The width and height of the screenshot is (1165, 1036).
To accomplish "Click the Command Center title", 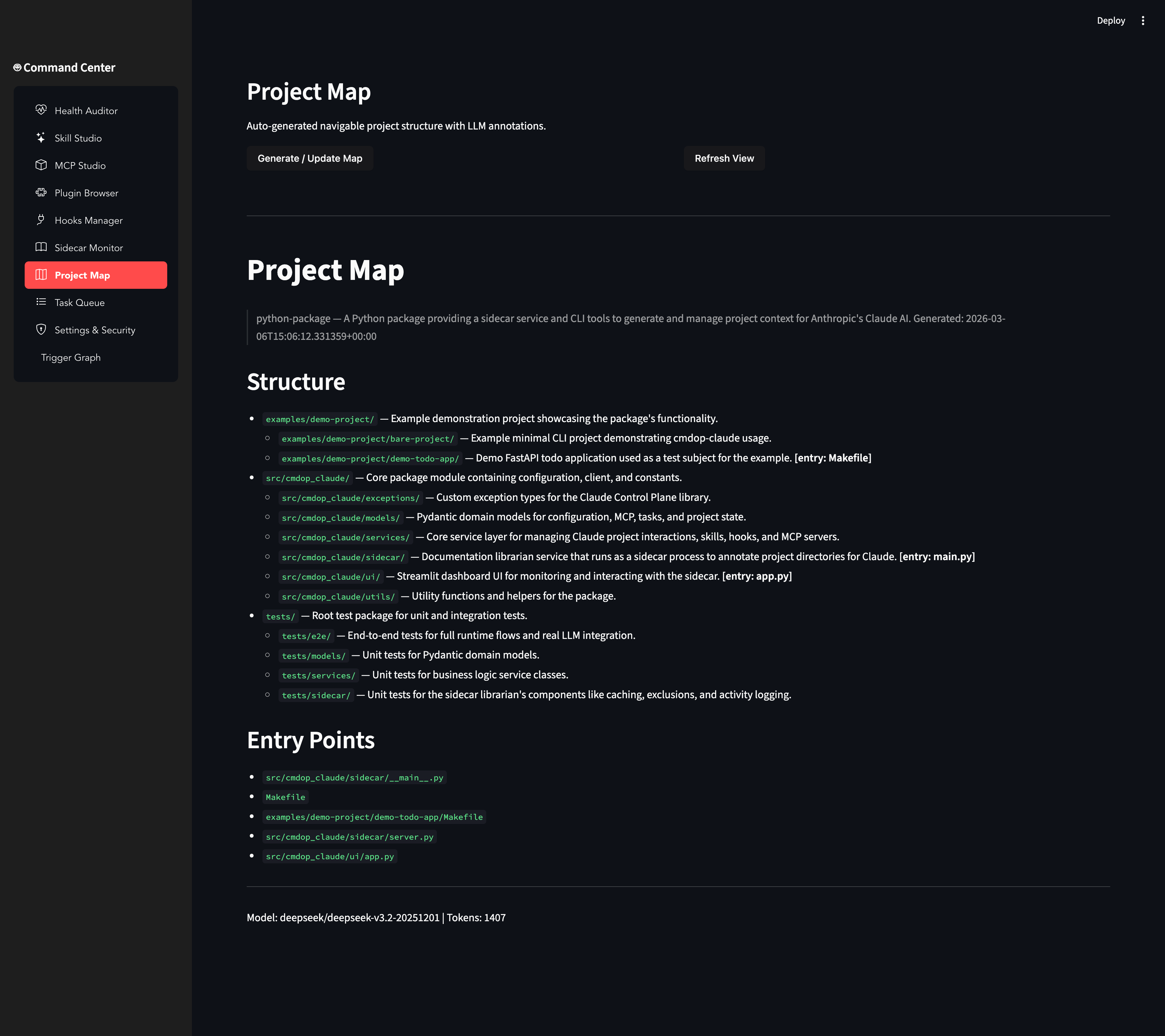I will click(x=70, y=67).
